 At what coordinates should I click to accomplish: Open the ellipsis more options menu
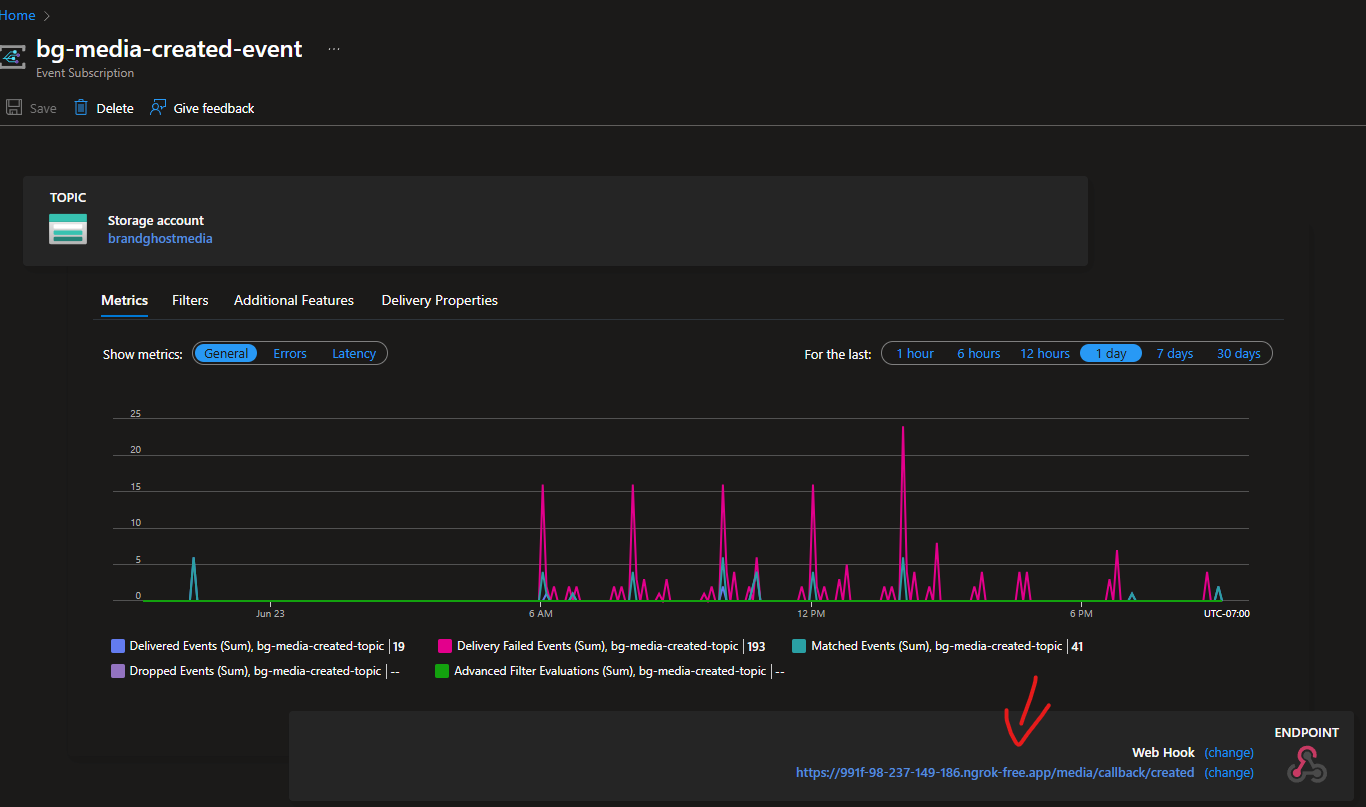coord(334,48)
